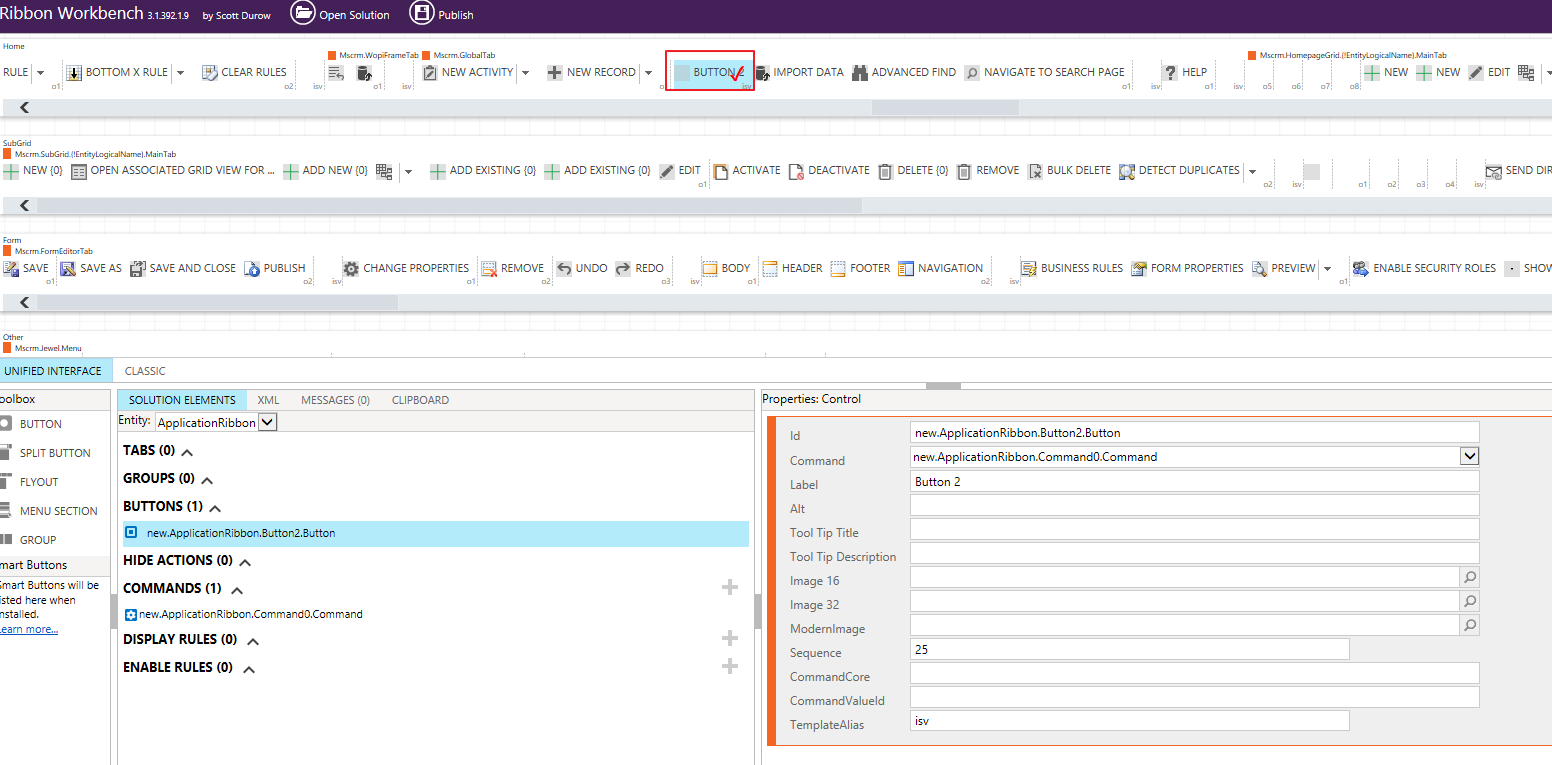
Task: Click Deactivate in the SubGrid ribbon
Action: point(829,171)
